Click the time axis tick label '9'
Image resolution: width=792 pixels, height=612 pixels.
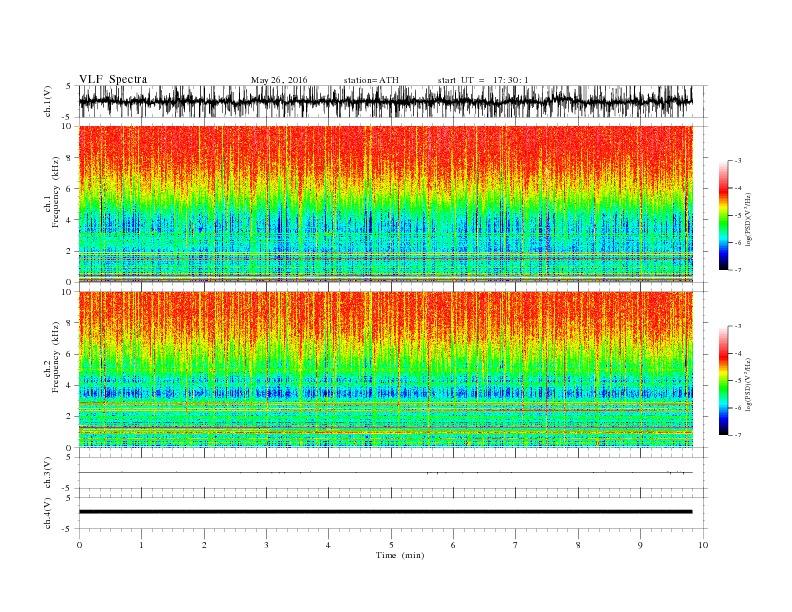pos(640,545)
